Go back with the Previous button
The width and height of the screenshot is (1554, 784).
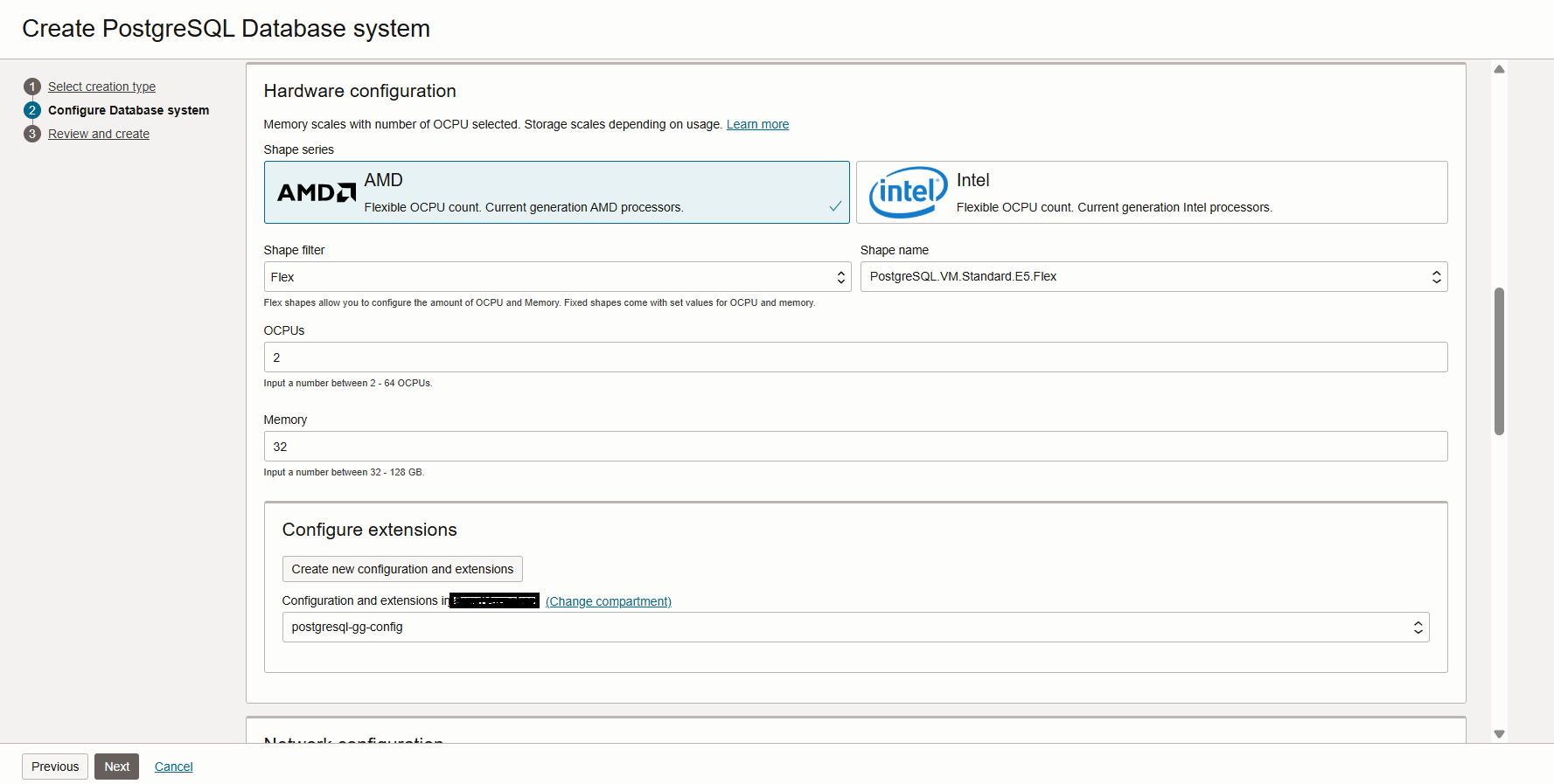click(55, 767)
